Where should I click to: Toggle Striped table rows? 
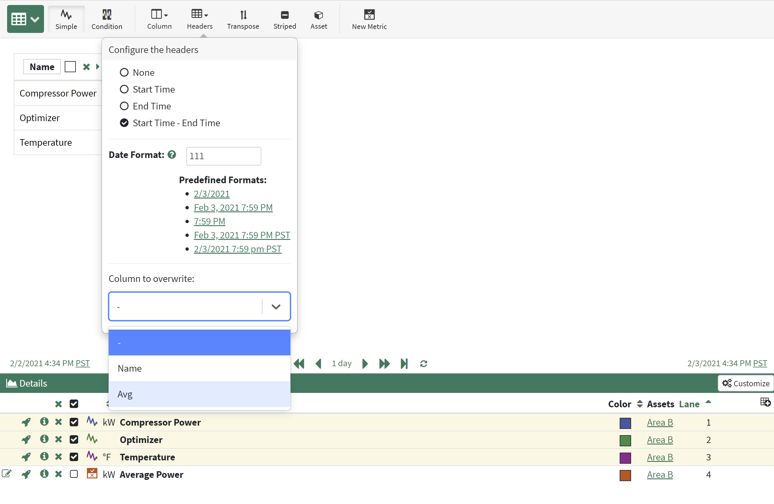(285, 19)
